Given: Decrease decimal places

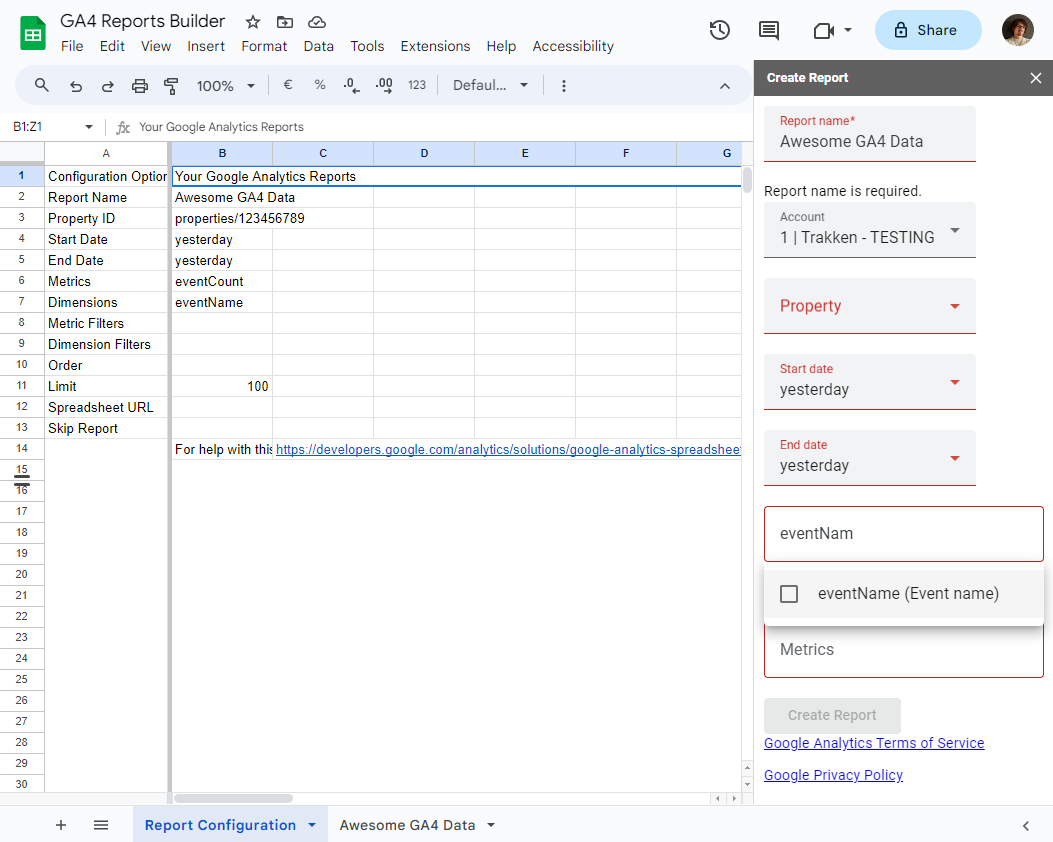Looking at the screenshot, I should [351, 86].
